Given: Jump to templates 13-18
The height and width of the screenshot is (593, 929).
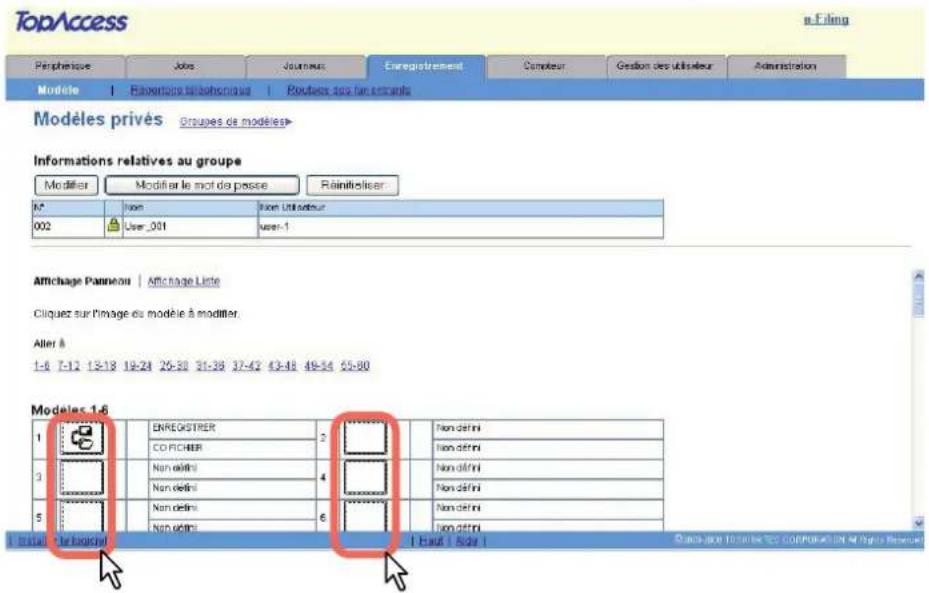Looking at the screenshot, I should 101,366.
